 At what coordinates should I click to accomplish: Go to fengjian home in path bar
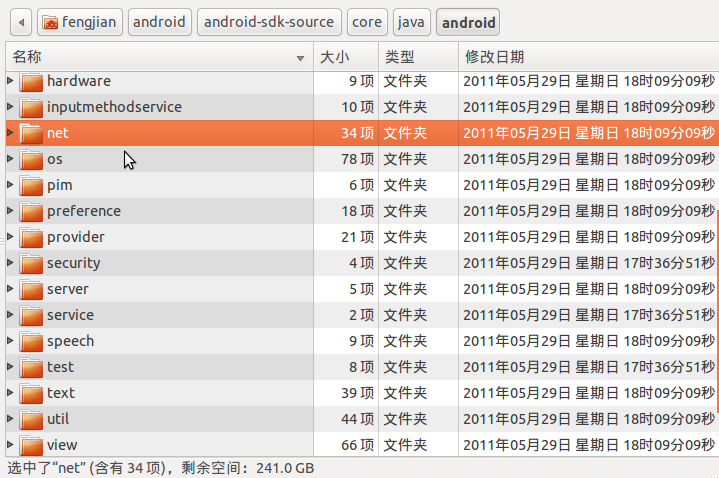point(80,22)
